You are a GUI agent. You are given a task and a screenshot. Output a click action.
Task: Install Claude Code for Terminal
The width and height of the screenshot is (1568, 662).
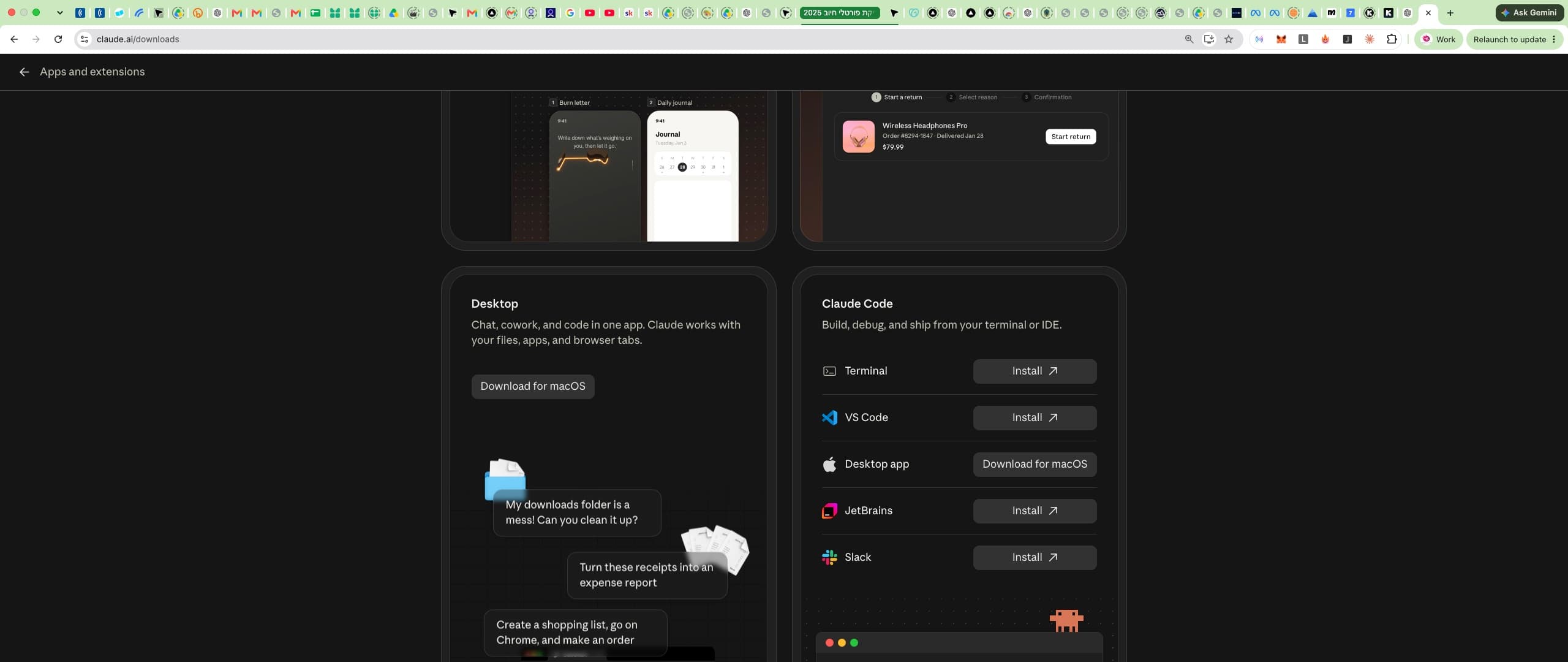click(x=1035, y=371)
